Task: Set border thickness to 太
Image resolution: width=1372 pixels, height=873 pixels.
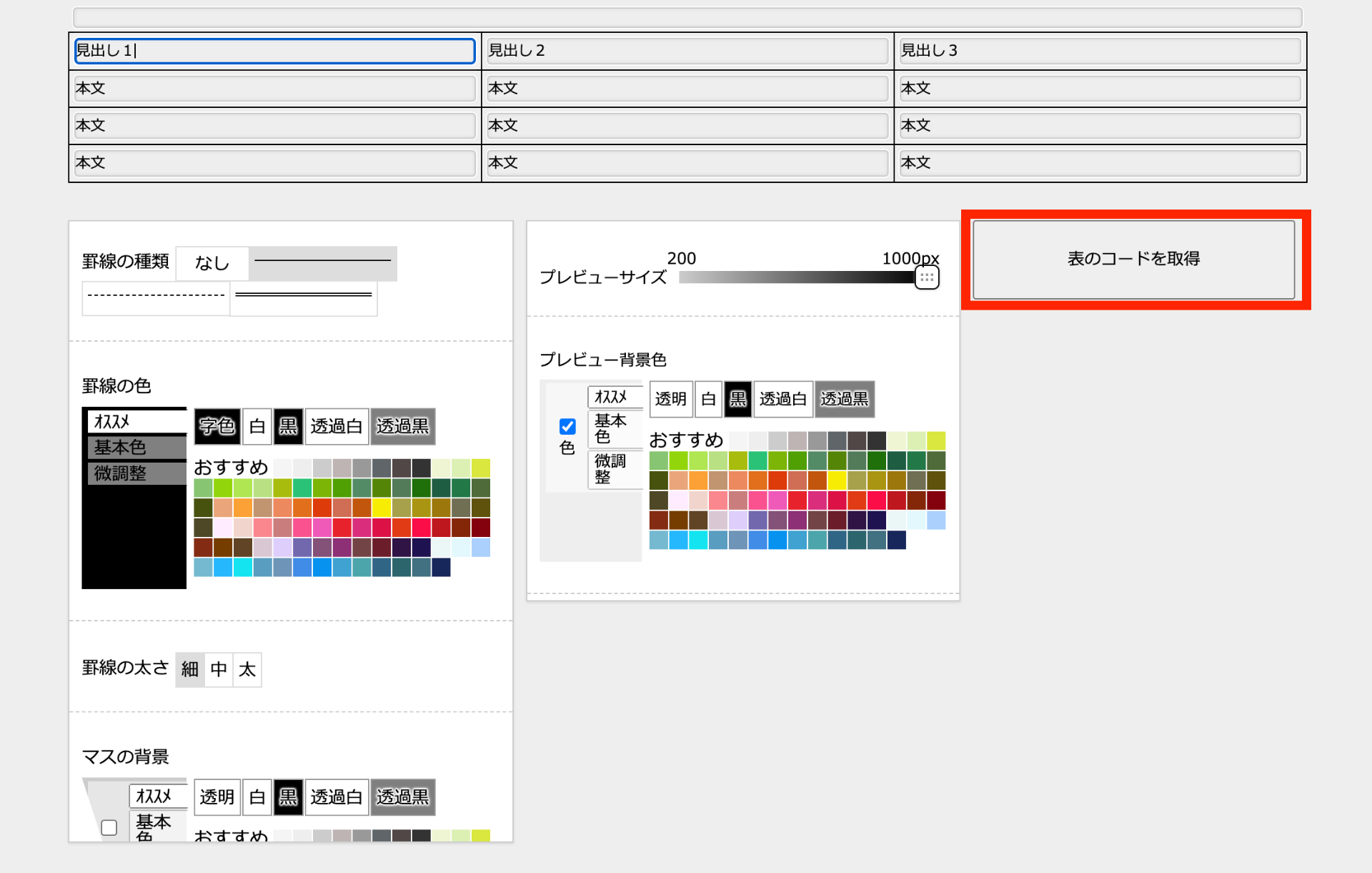Action: [247, 670]
